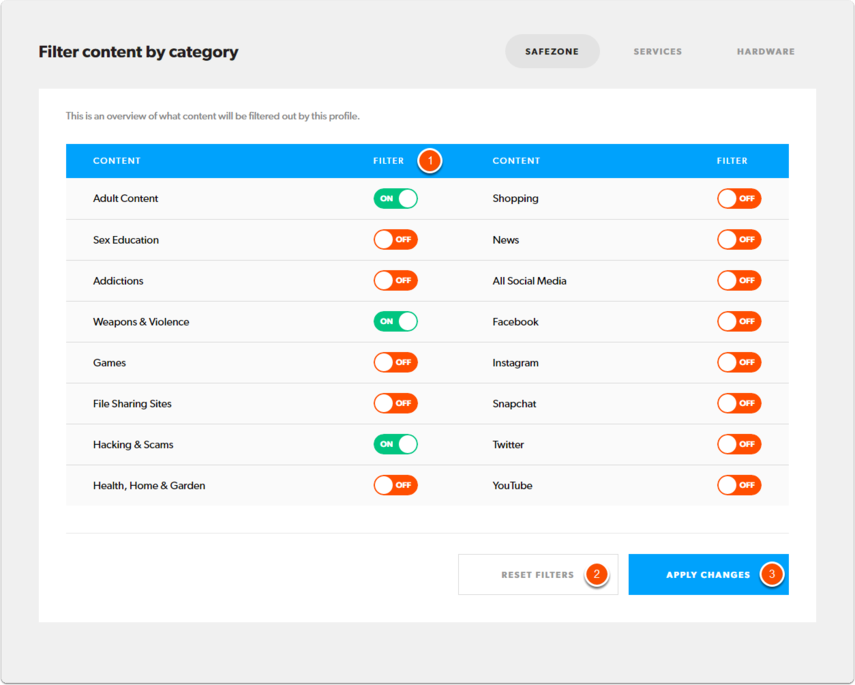This screenshot has width=855, height=685.
Task: Enable Snapchat content filtering
Action: pos(738,403)
